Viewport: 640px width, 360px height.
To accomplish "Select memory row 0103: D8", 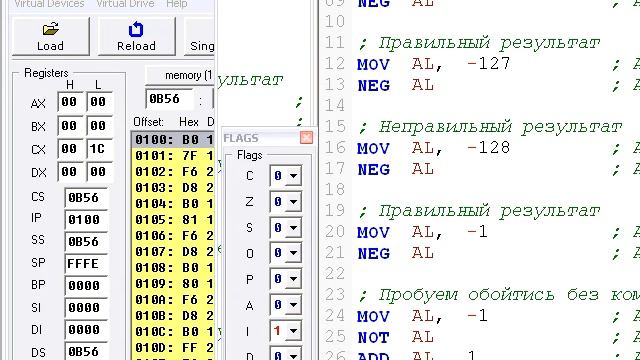I will point(173,188).
